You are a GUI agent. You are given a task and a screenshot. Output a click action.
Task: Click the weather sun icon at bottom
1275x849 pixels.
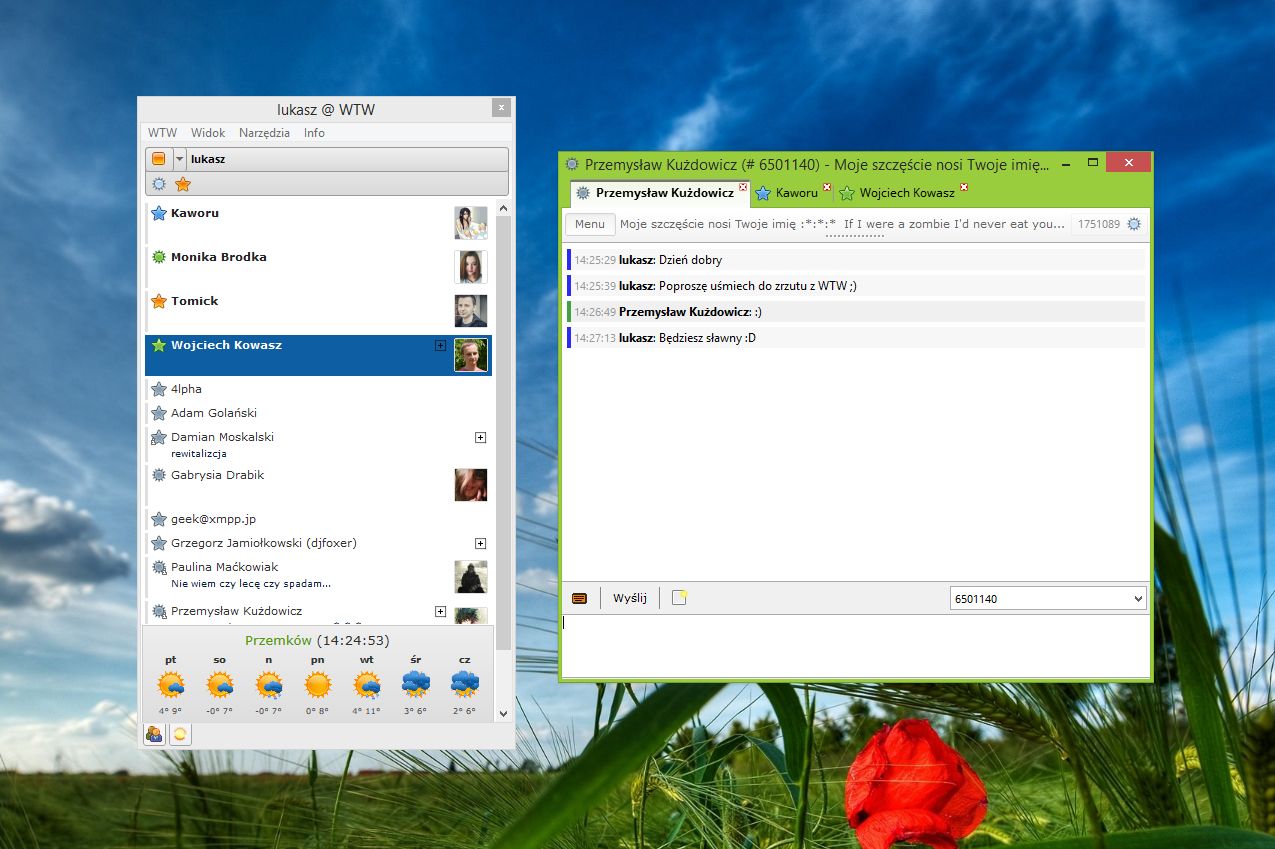click(x=180, y=735)
